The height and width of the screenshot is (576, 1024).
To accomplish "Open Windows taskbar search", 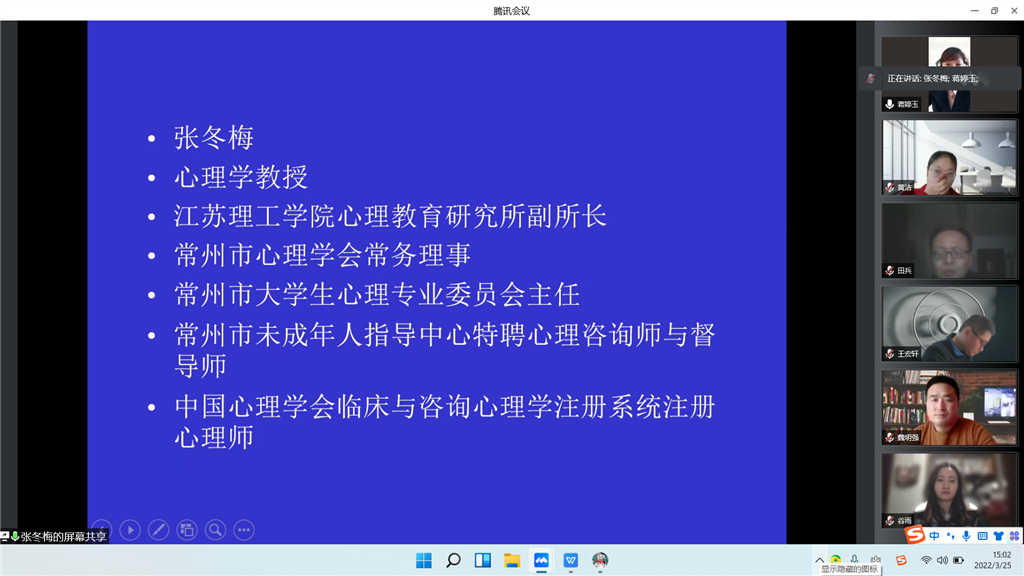I will (x=453, y=560).
